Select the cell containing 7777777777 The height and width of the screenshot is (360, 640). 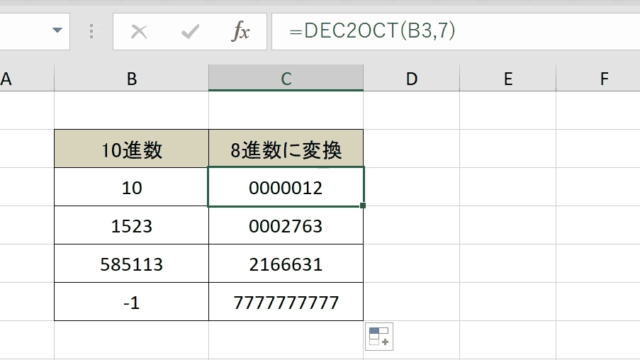coord(286,302)
